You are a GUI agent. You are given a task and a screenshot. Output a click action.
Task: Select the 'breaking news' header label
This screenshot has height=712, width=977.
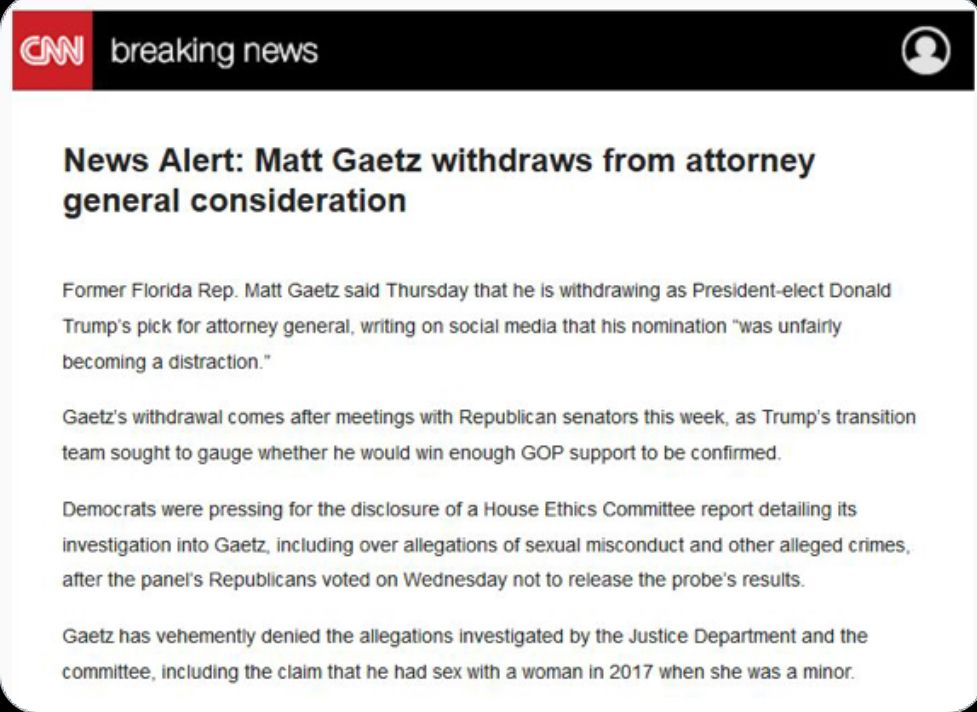point(214,51)
